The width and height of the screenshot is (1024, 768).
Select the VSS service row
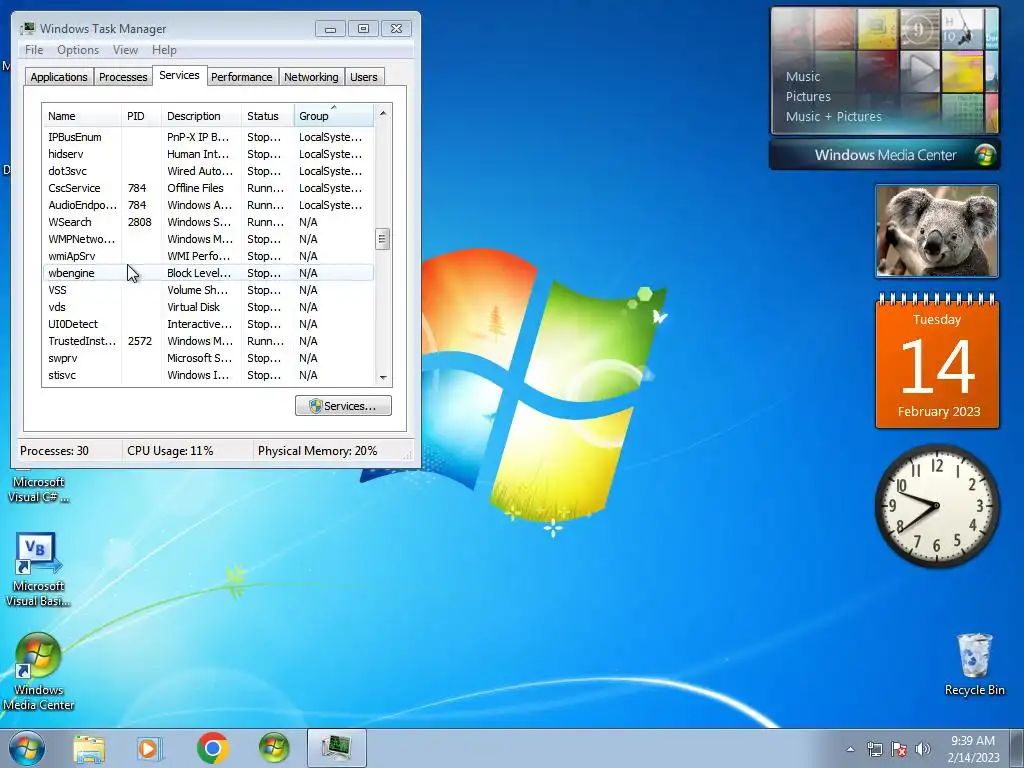tap(208, 290)
